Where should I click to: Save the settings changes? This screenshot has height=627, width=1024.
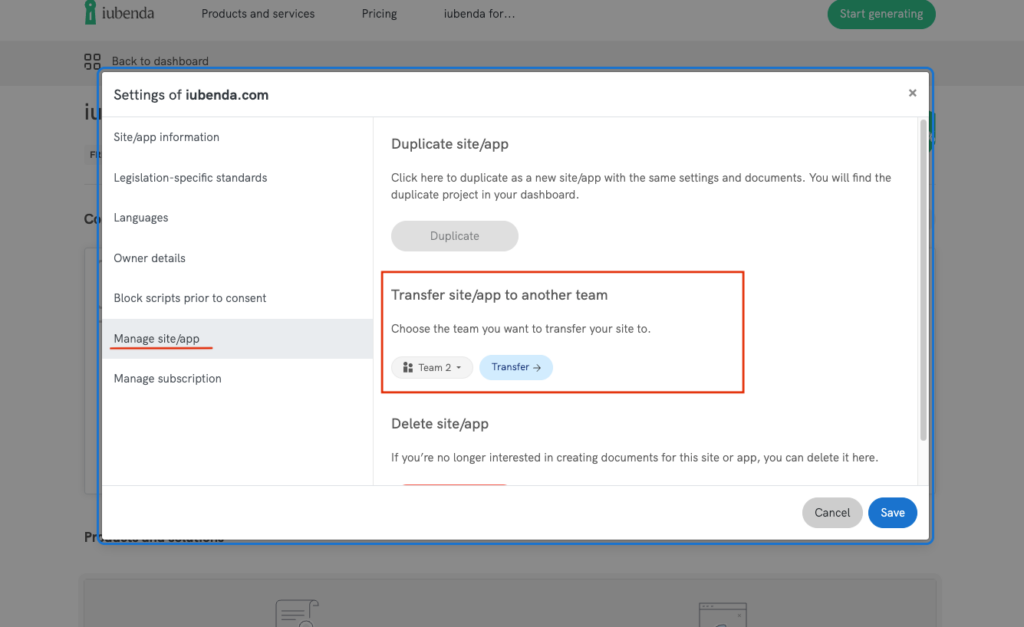pos(892,513)
